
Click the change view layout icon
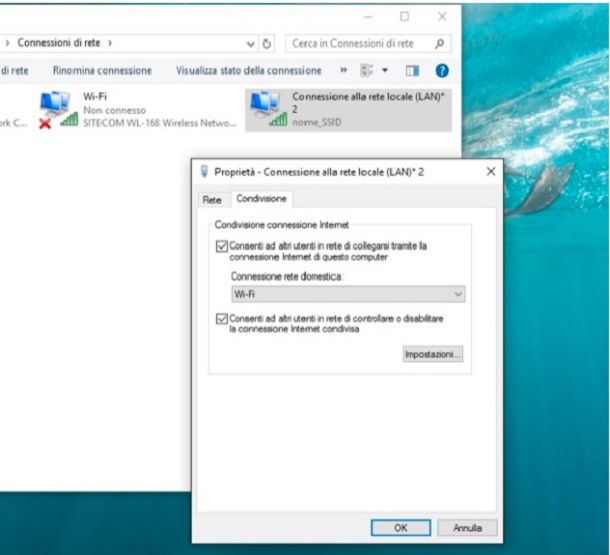pyautogui.click(x=366, y=70)
